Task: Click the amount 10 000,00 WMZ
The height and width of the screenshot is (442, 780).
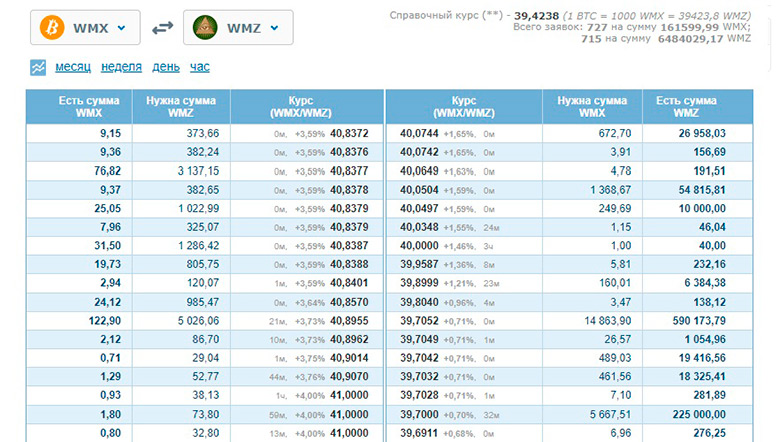Action: (x=702, y=208)
